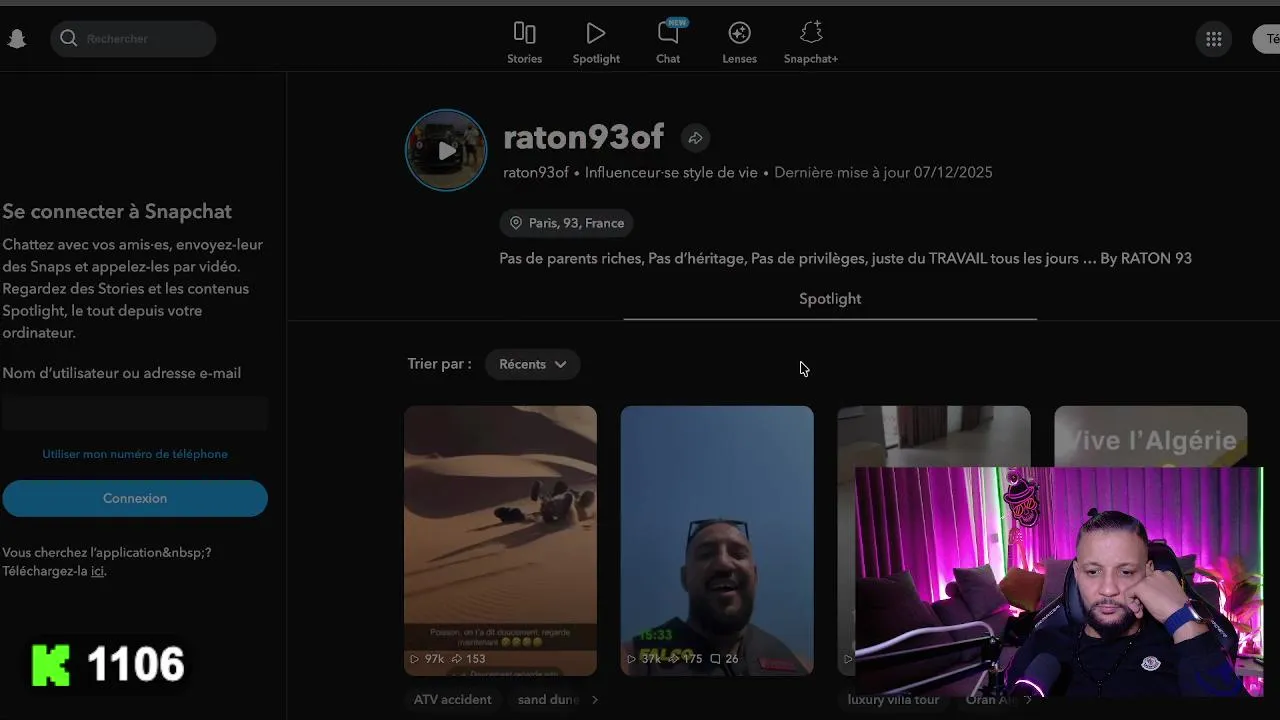Click the luxury villa tour tag

coord(893,700)
